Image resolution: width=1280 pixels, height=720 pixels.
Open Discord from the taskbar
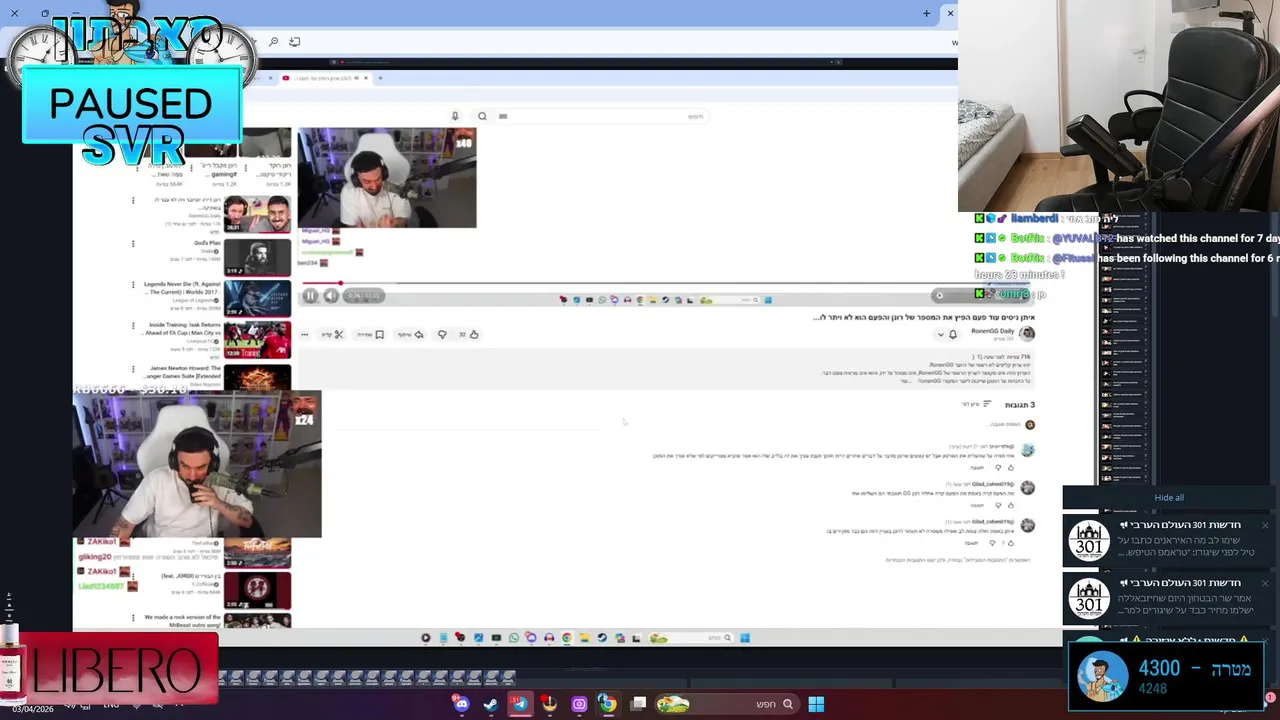click(x=461, y=704)
